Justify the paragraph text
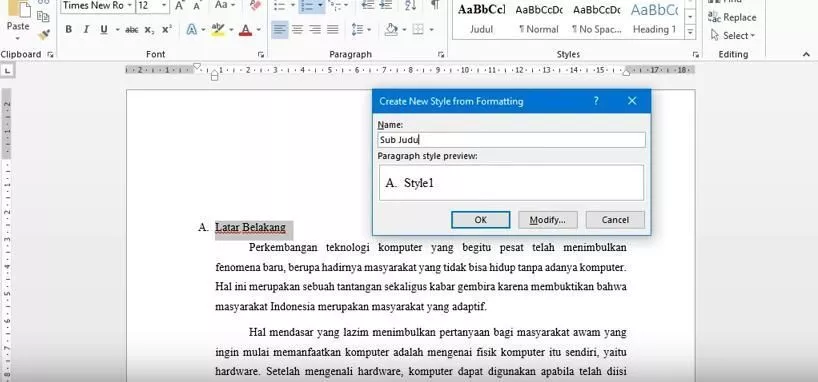 (x=333, y=30)
